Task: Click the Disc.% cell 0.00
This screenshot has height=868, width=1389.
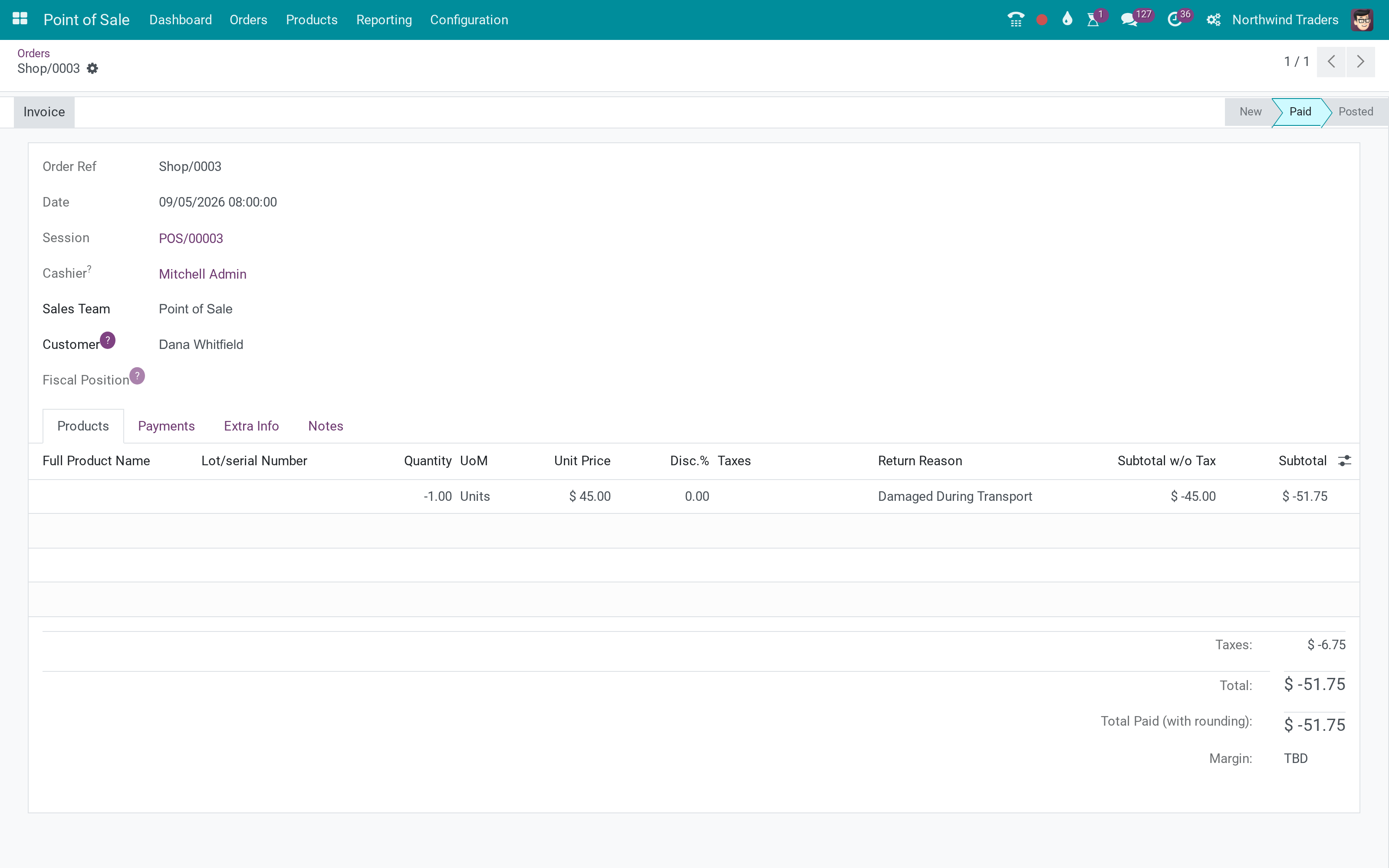Action: 697,496
